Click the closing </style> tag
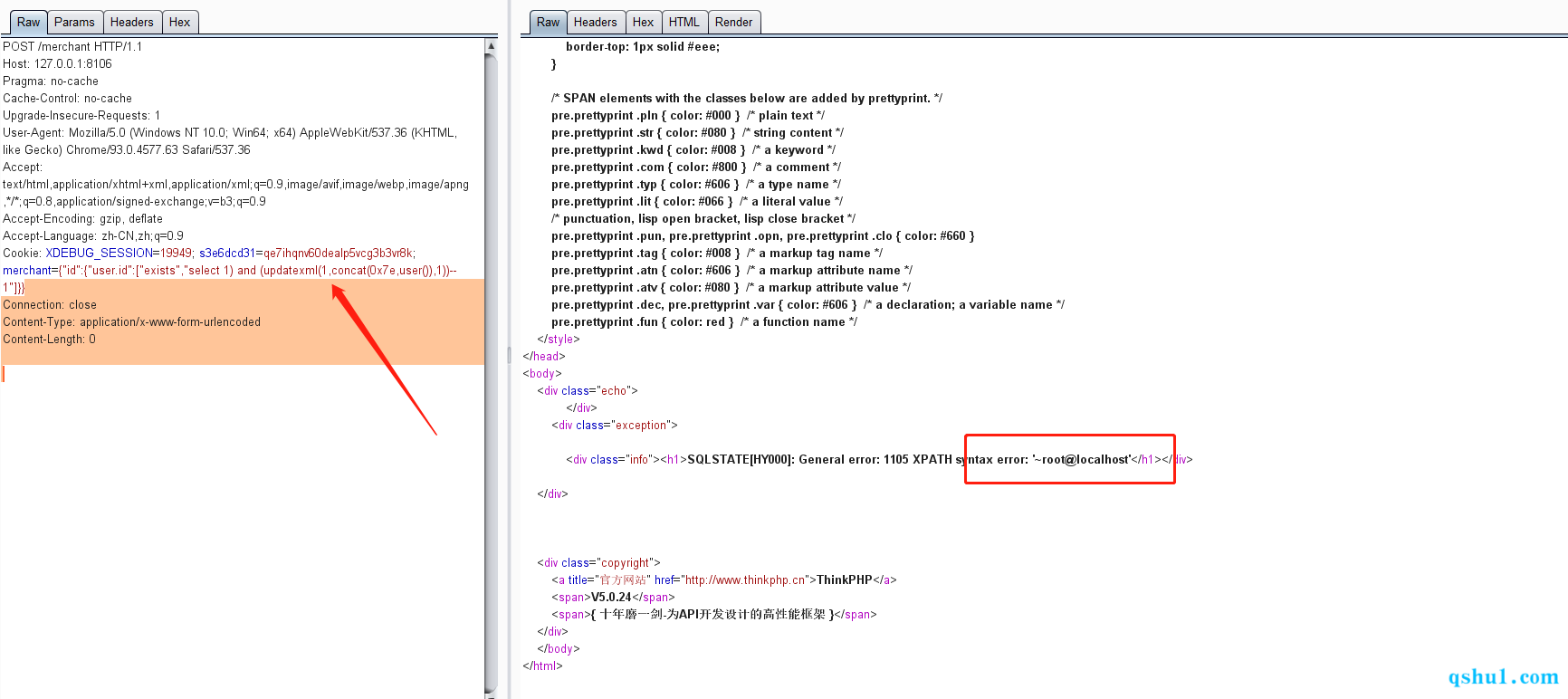 (x=559, y=339)
